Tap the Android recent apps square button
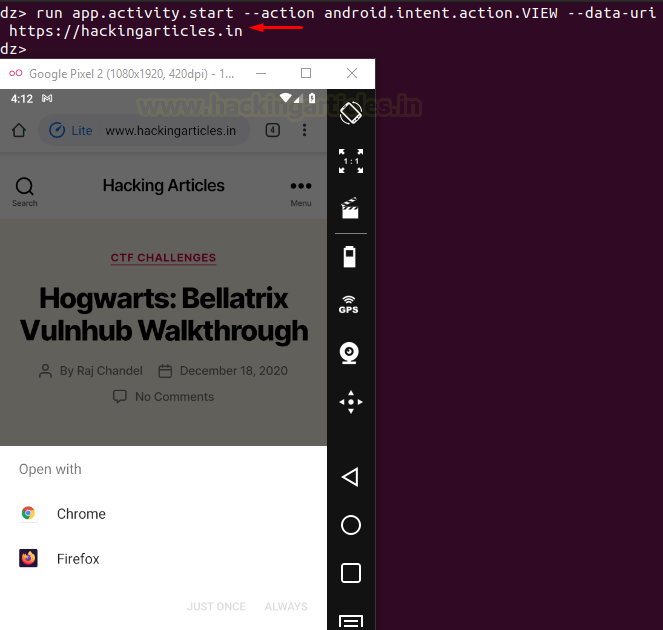The width and height of the screenshot is (663, 630). 351,573
